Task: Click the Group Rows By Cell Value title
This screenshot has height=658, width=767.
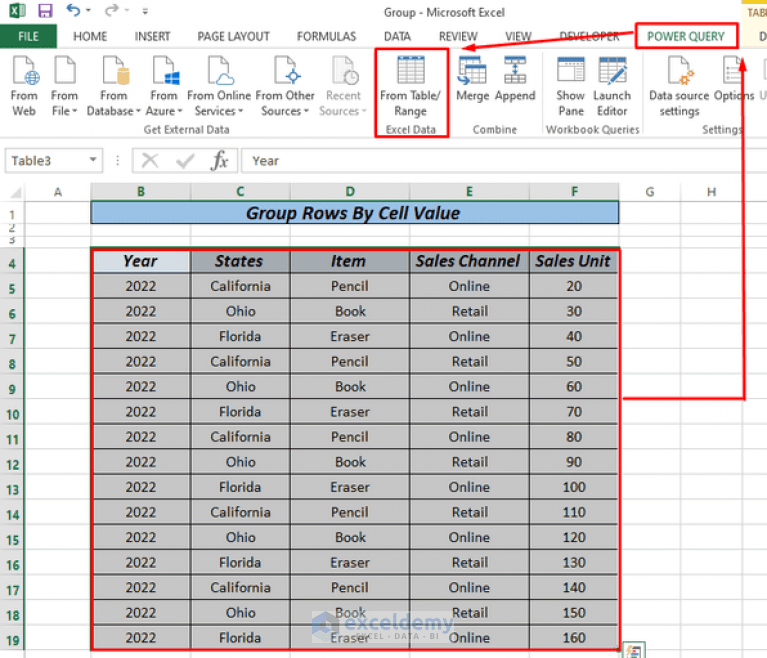Action: [354, 213]
